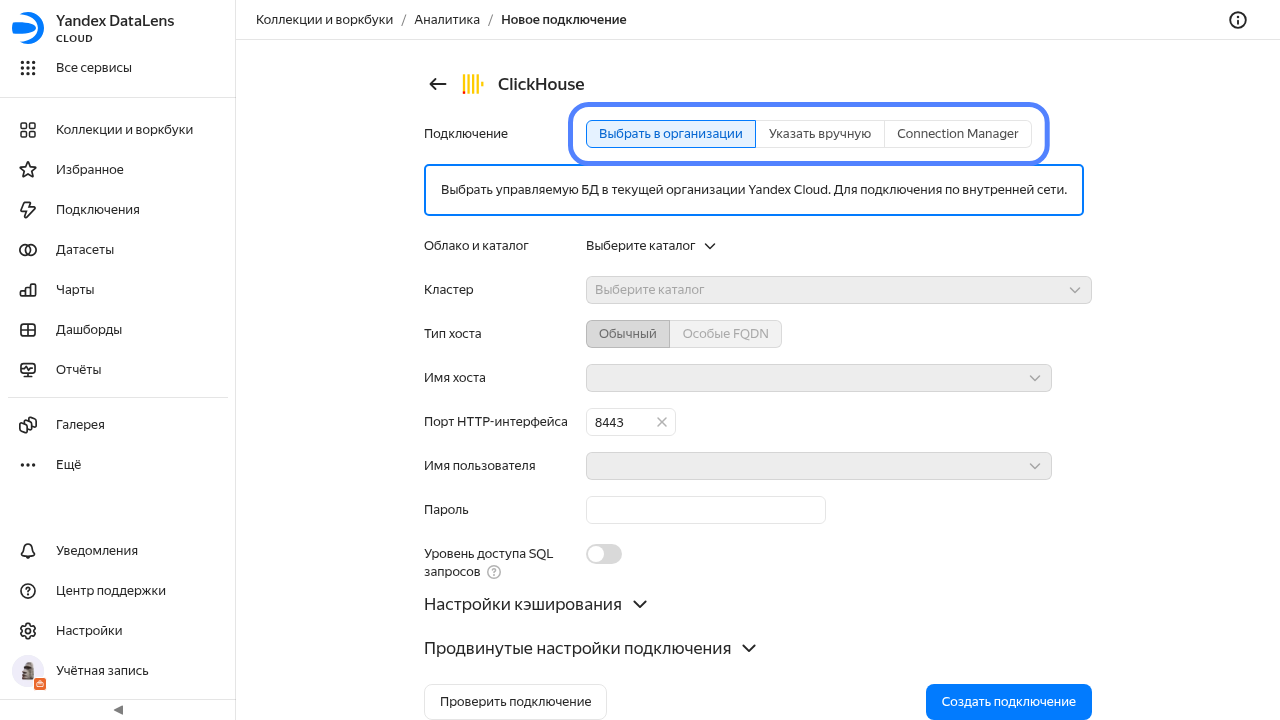Image resolution: width=1280 pixels, height=720 pixels.
Task: Open 'Дашборды' in sidebar
Action: click(x=118, y=330)
